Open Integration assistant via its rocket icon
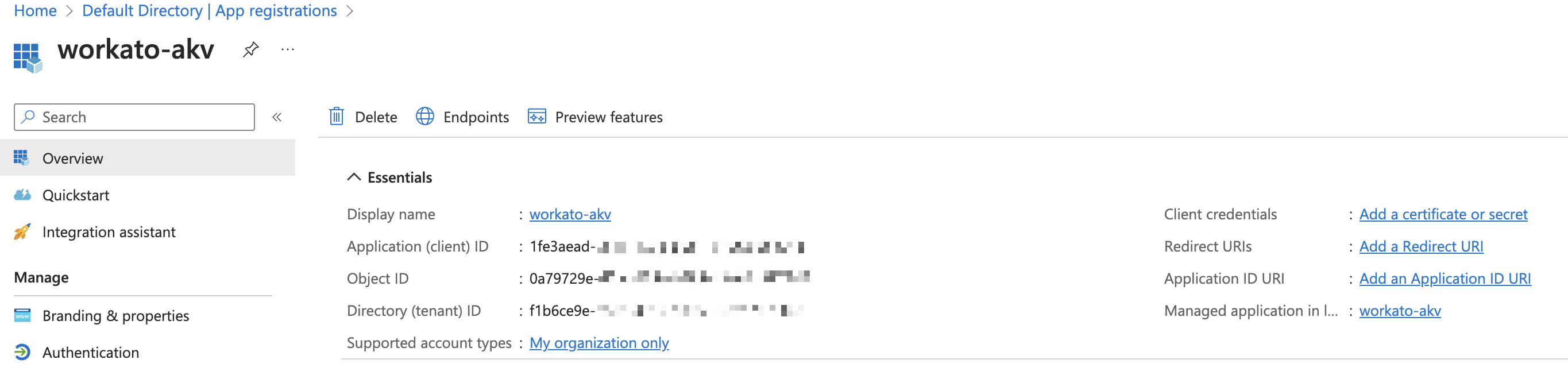The height and width of the screenshot is (379, 1568). 22,232
